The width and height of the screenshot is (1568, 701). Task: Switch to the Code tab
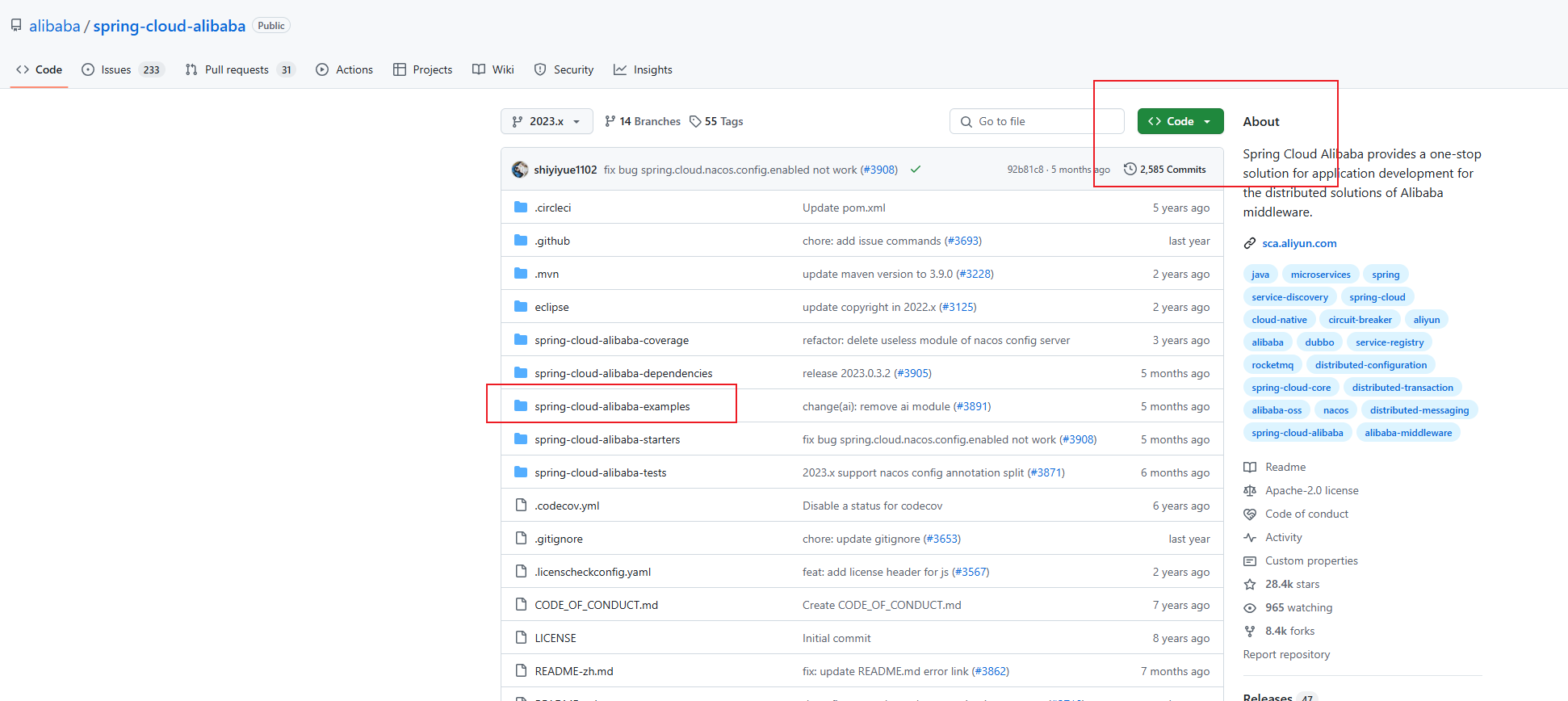pyautogui.click(x=39, y=69)
